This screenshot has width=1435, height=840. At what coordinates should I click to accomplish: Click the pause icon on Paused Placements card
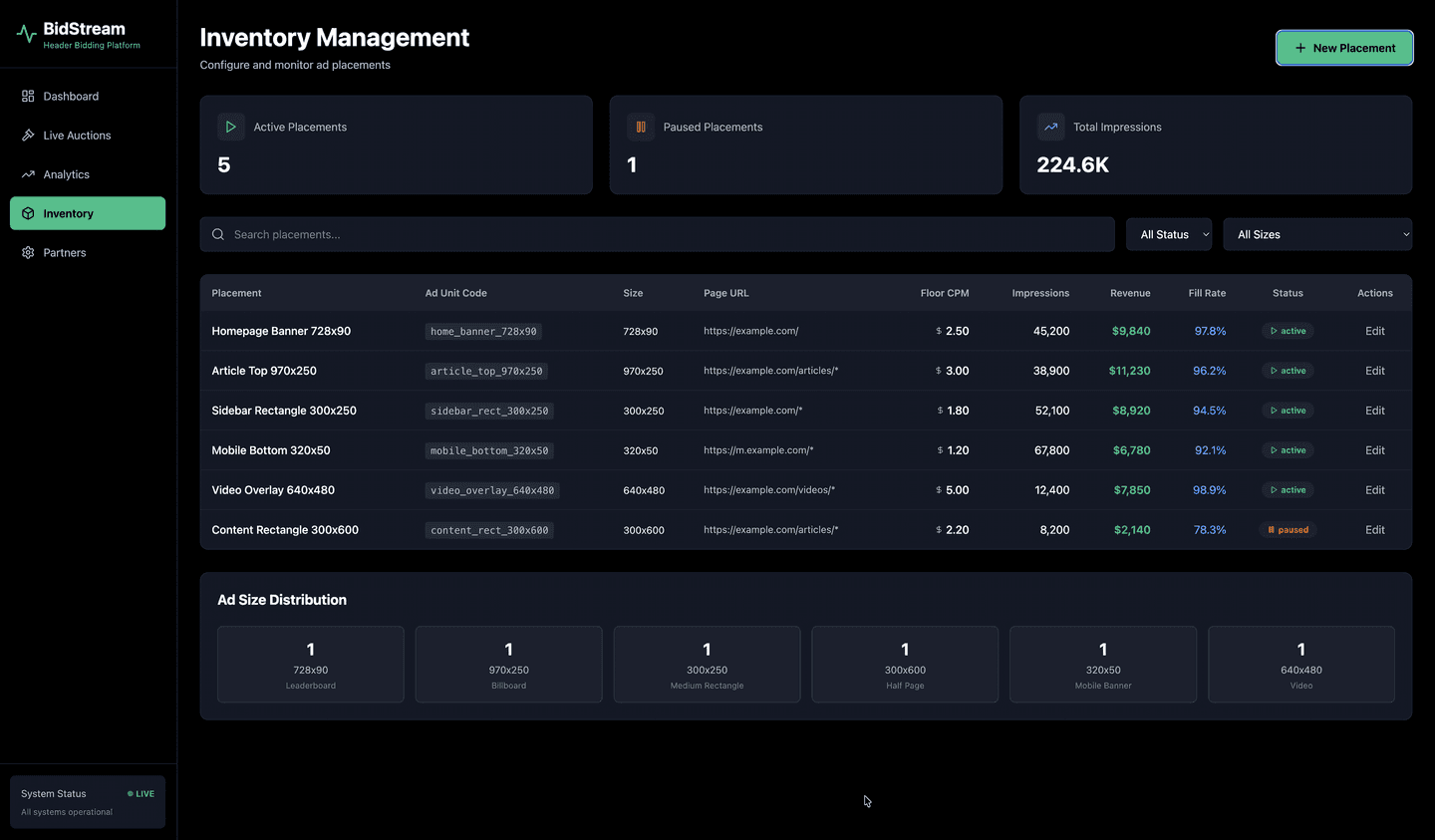640,127
